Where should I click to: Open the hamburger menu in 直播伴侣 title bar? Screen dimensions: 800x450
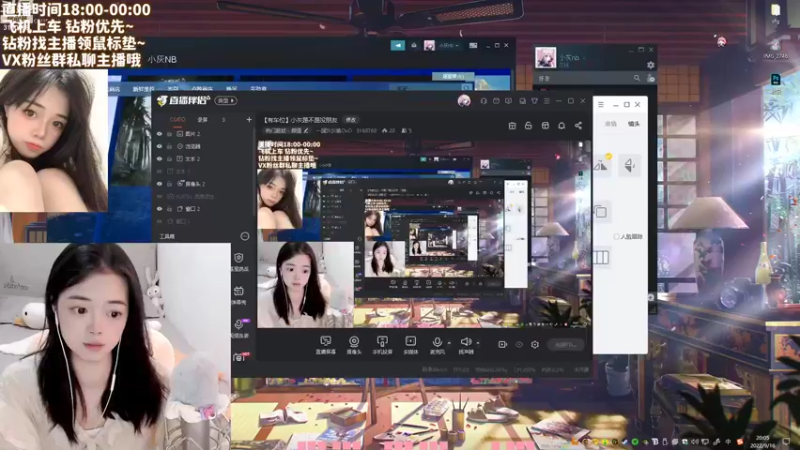pos(546,101)
